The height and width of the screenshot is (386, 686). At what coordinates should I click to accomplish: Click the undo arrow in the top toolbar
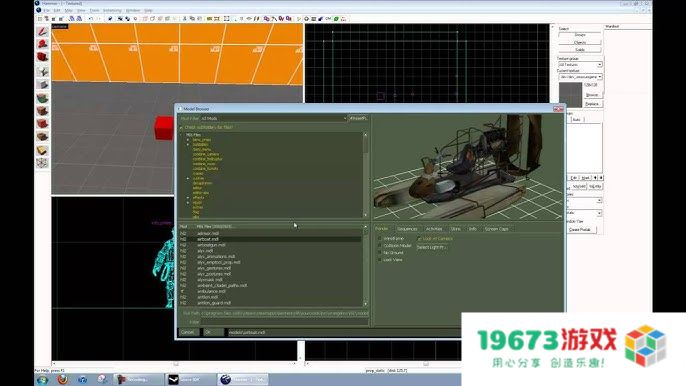pyautogui.click(x=91, y=19)
